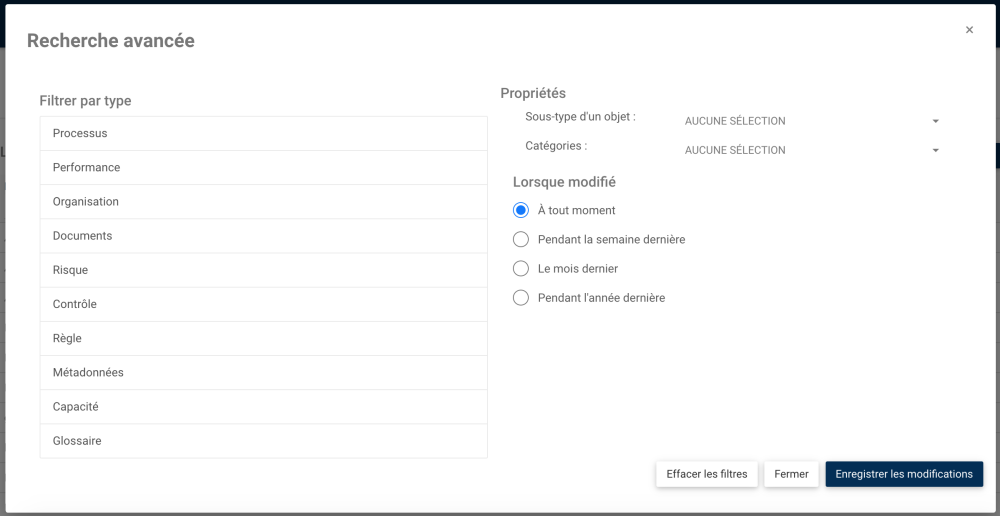Click the 'Fermer' button
Screen dimensions: 1000x516
tap(791, 474)
